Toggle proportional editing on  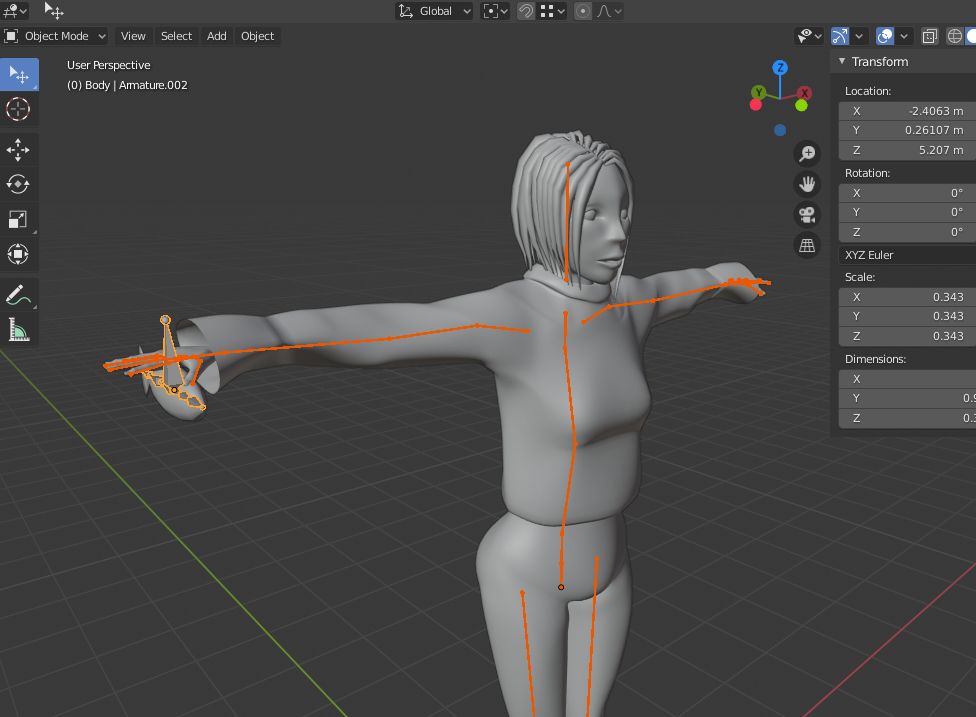point(582,11)
